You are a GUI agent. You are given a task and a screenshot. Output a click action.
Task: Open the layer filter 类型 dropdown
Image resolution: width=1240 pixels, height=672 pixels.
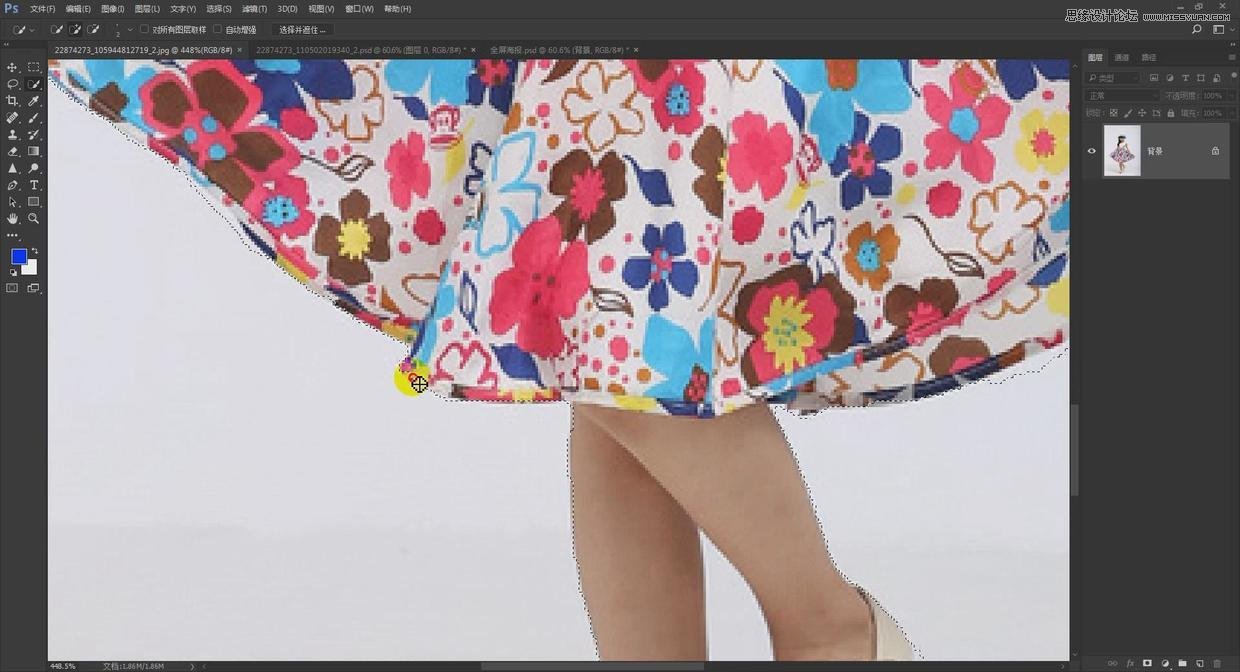point(1114,78)
